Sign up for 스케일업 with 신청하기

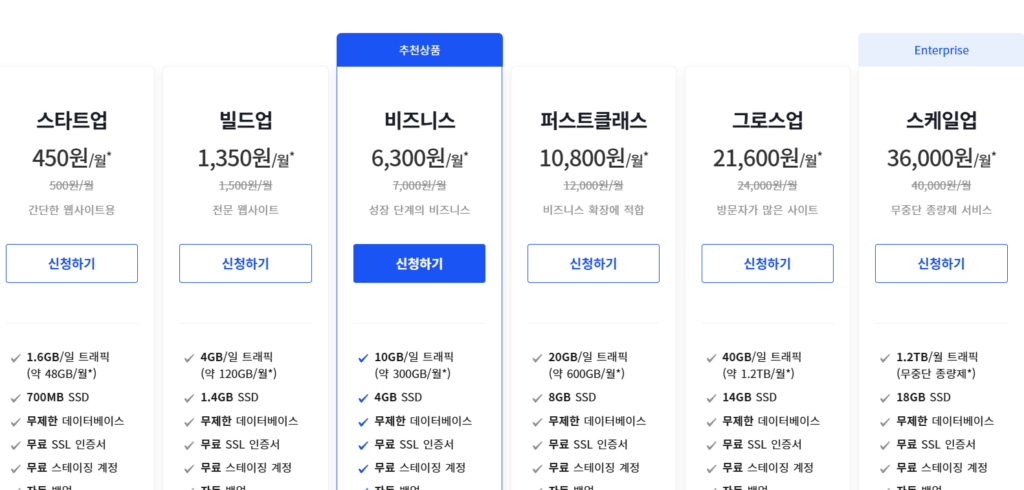(941, 264)
